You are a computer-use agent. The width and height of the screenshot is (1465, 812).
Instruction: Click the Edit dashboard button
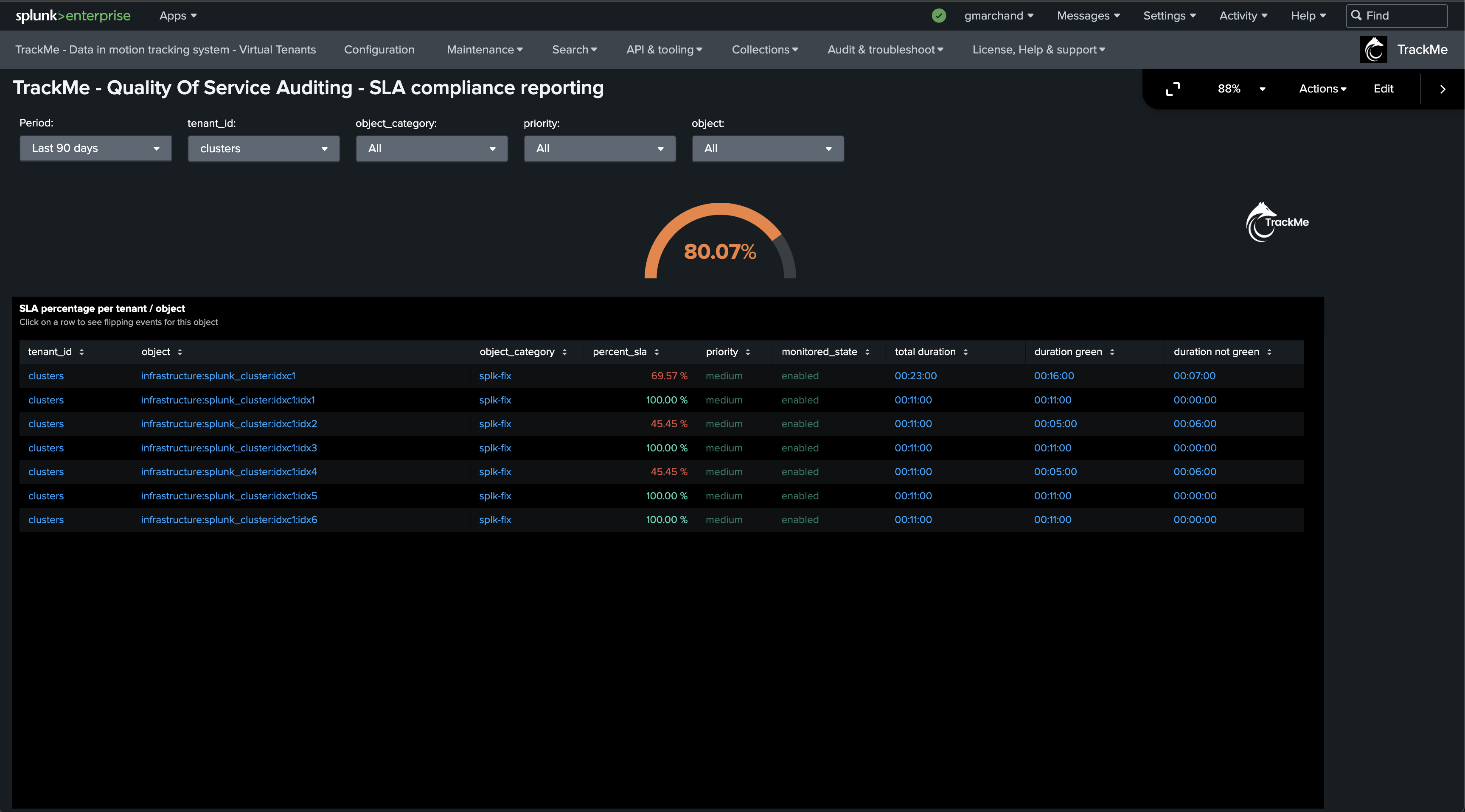(1383, 89)
